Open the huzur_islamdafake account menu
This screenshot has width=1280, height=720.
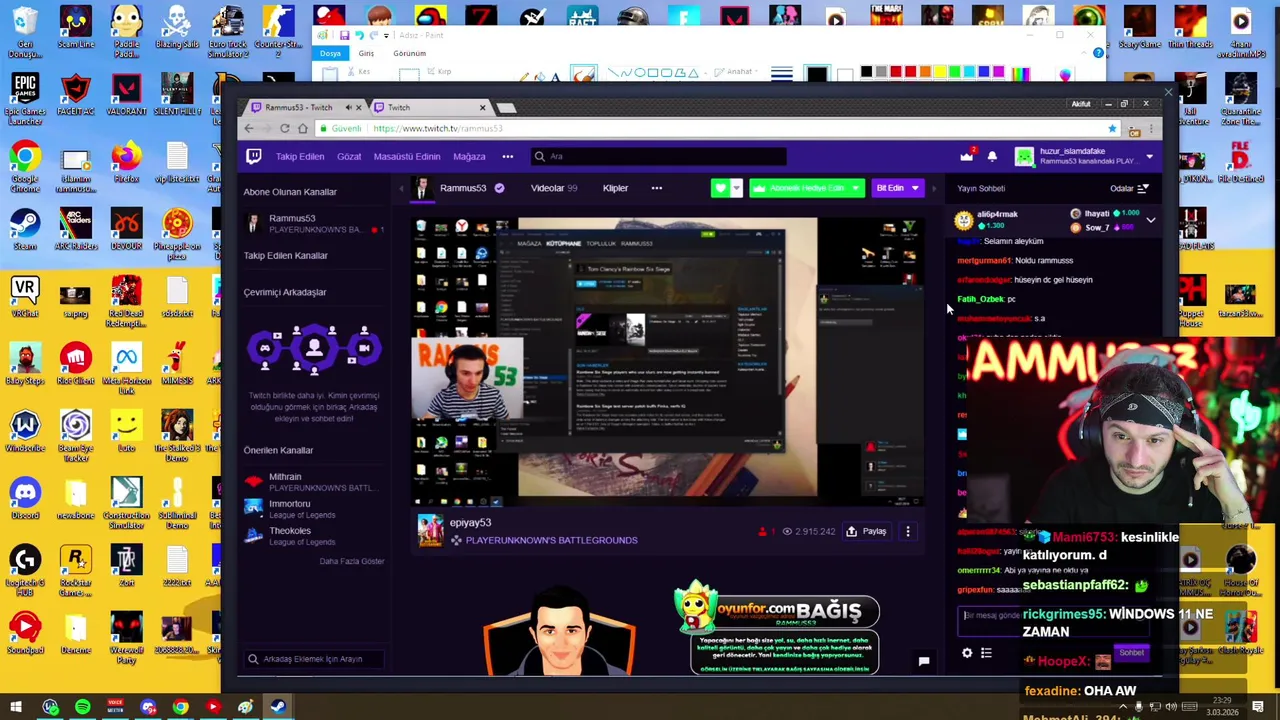click(1085, 156)
